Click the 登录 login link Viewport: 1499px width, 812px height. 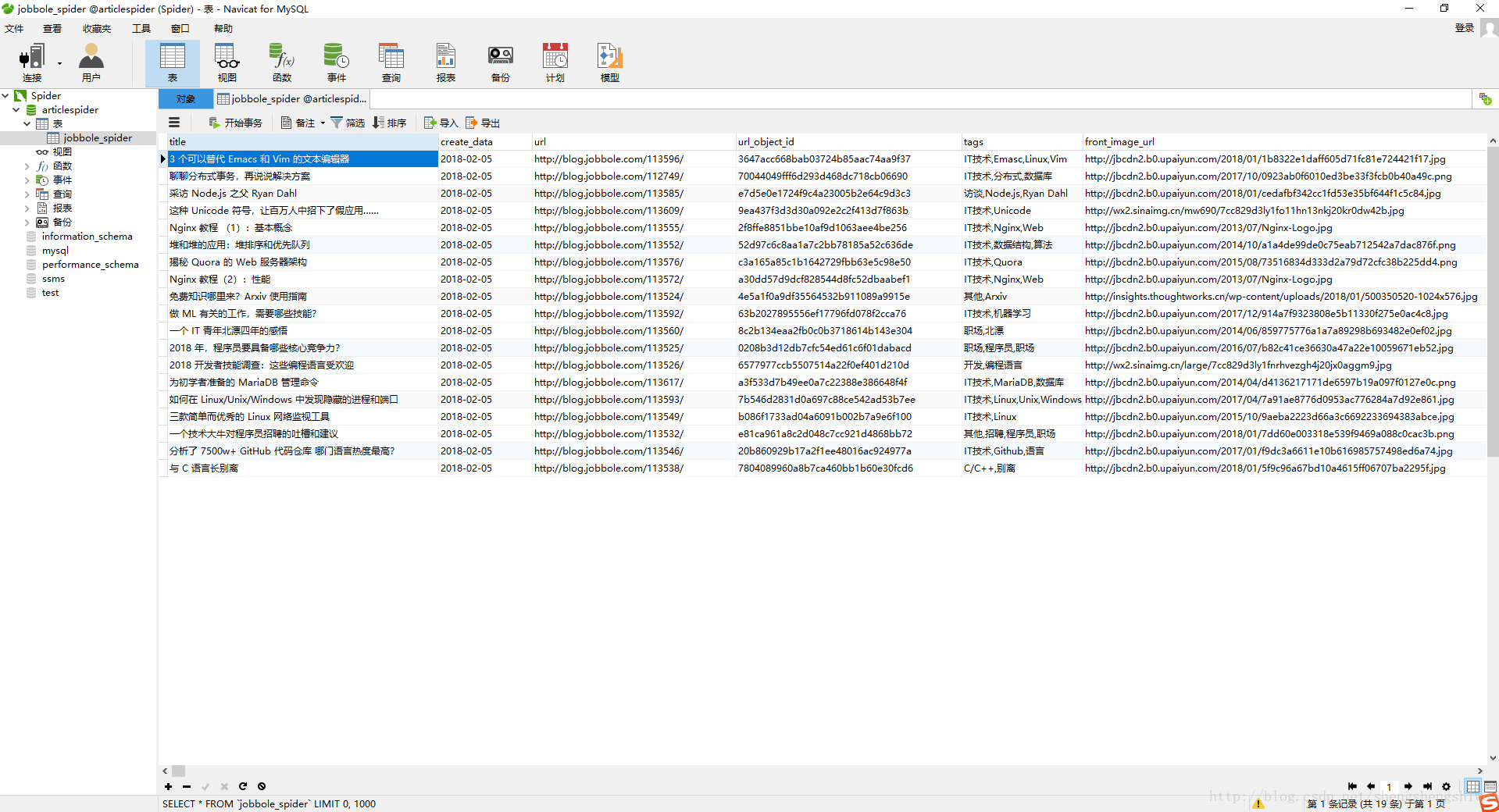pos(1465,28)
